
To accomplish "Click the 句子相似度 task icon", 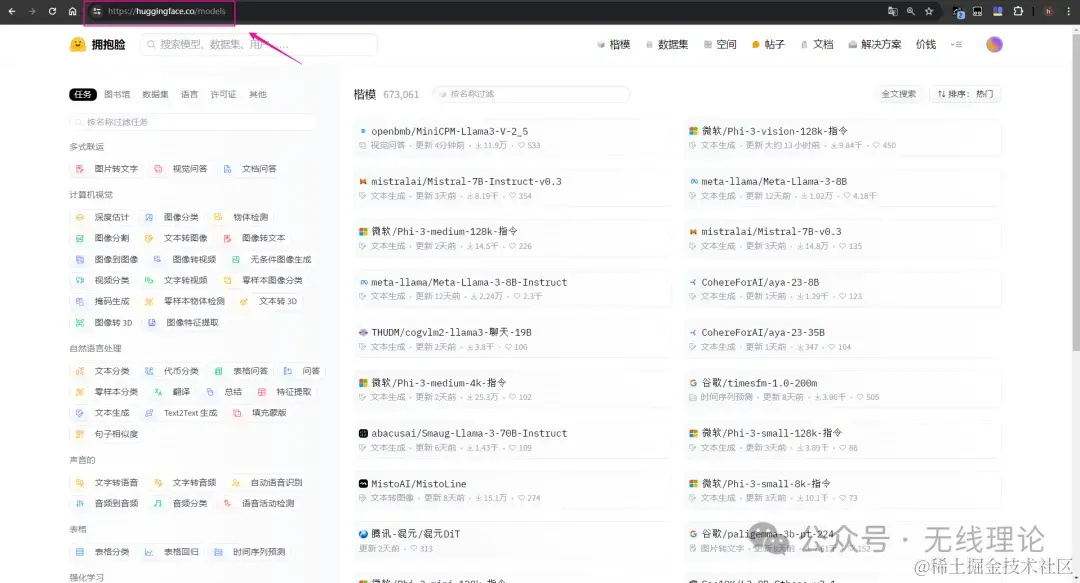I will [x=80, y=434].
